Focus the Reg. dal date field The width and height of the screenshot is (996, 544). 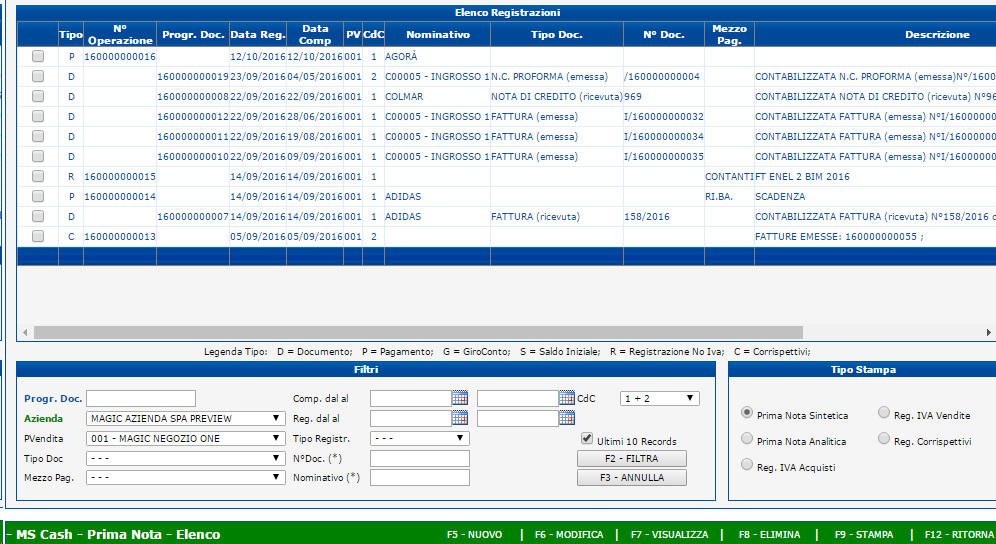[x=411, y=418]
